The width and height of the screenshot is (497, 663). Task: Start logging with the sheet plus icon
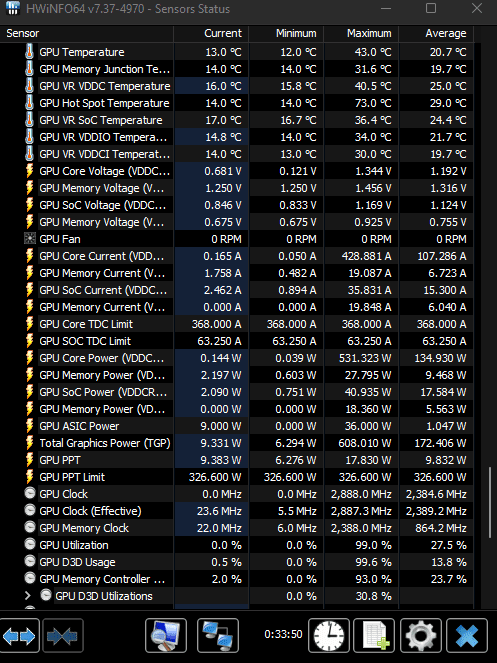[374, 636]
